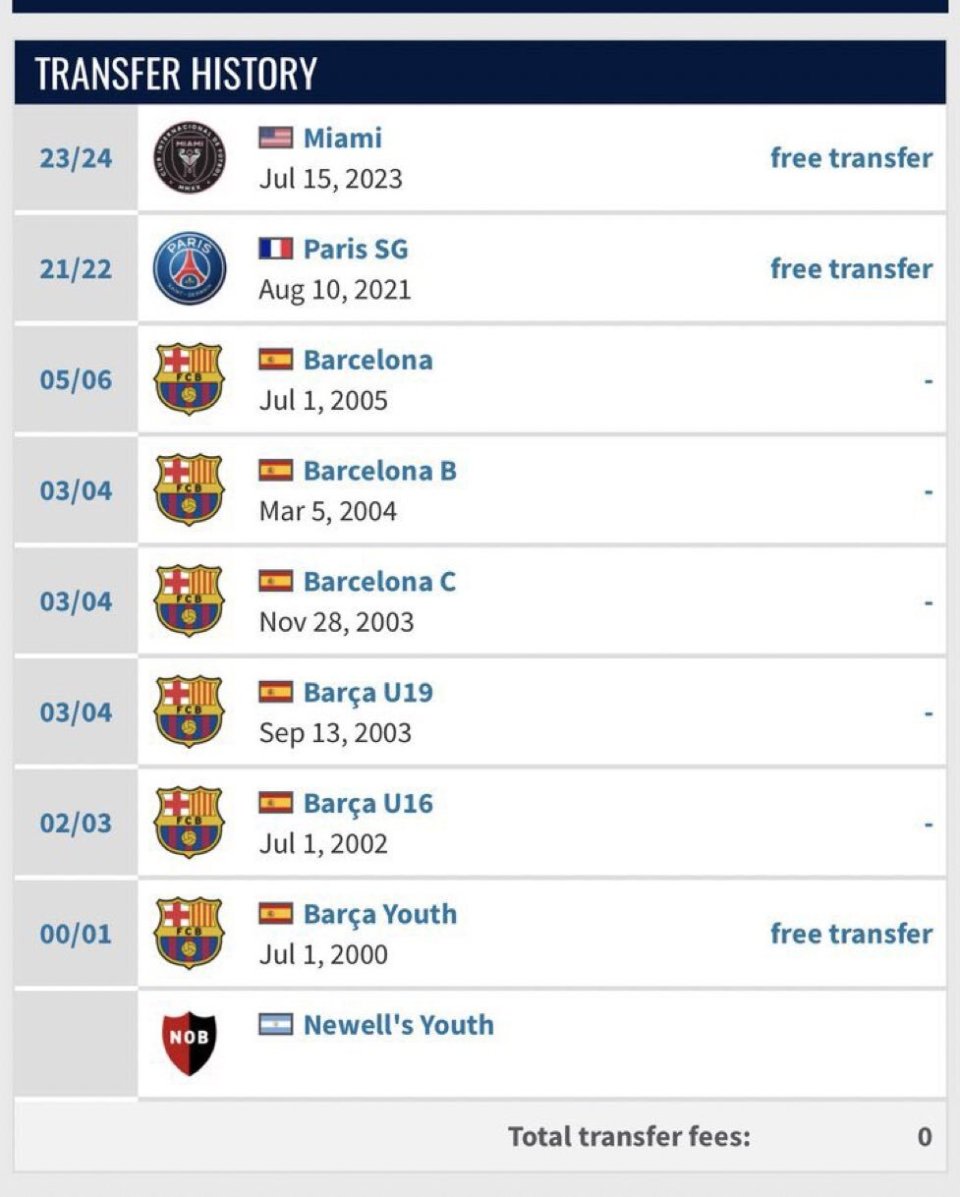Click the Barcelona crest in the 05/06 row
The image size is (960, 1197).
point(189,379)
